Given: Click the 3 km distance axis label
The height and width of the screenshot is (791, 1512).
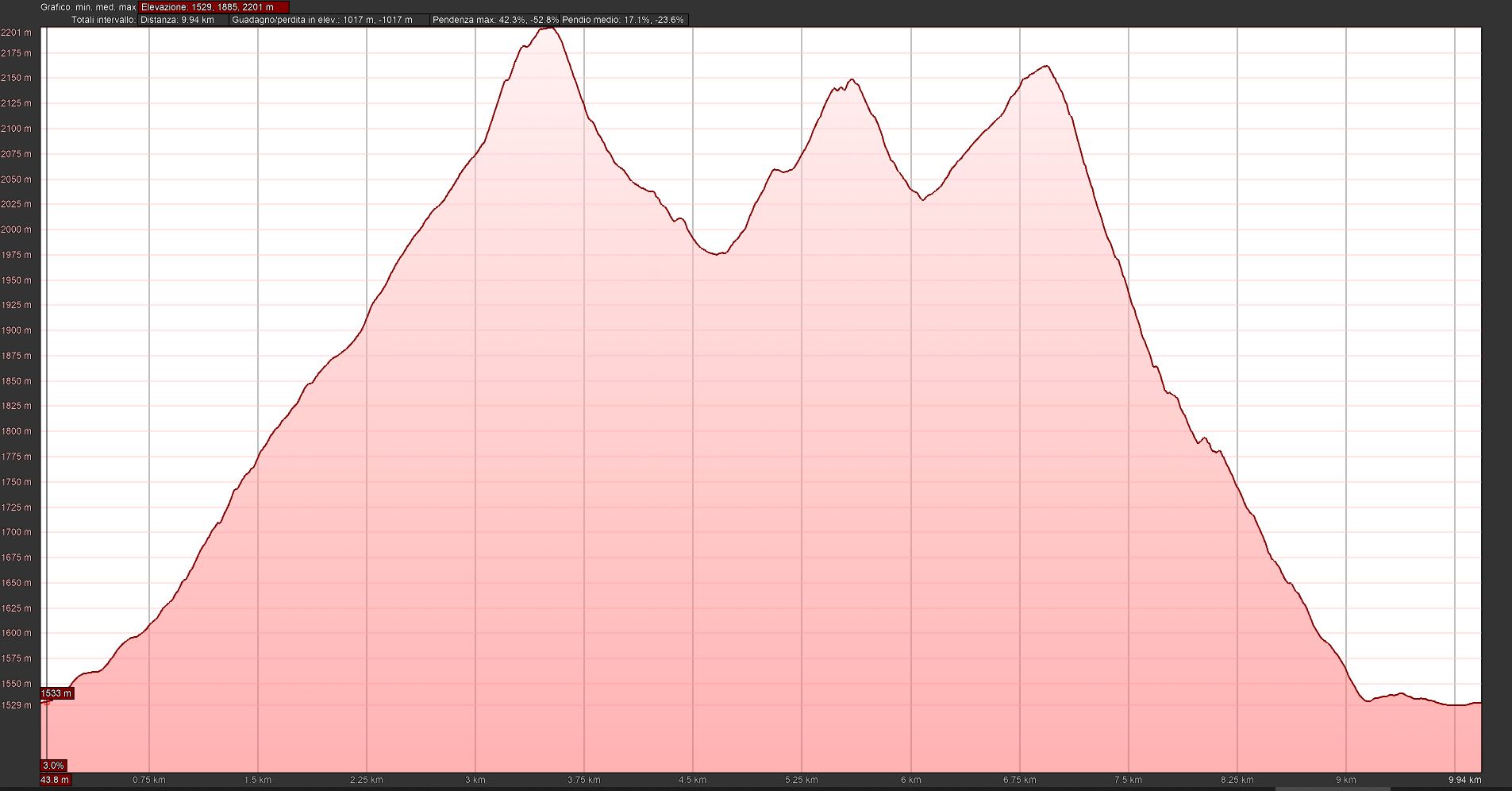Looking at the screenshot, I should click(x=475, y=780).
